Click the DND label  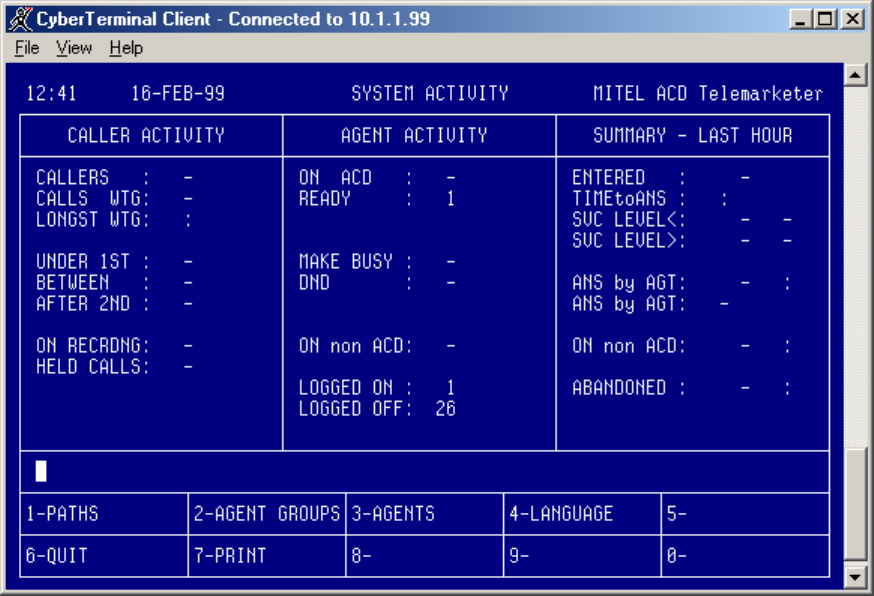(x=314, y=283)
